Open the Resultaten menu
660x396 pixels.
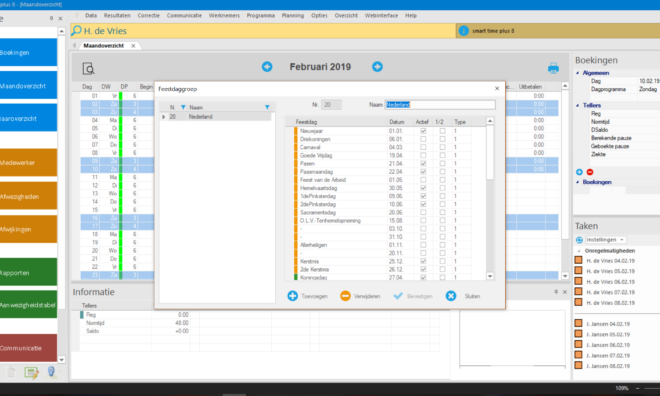pos(117,16)
